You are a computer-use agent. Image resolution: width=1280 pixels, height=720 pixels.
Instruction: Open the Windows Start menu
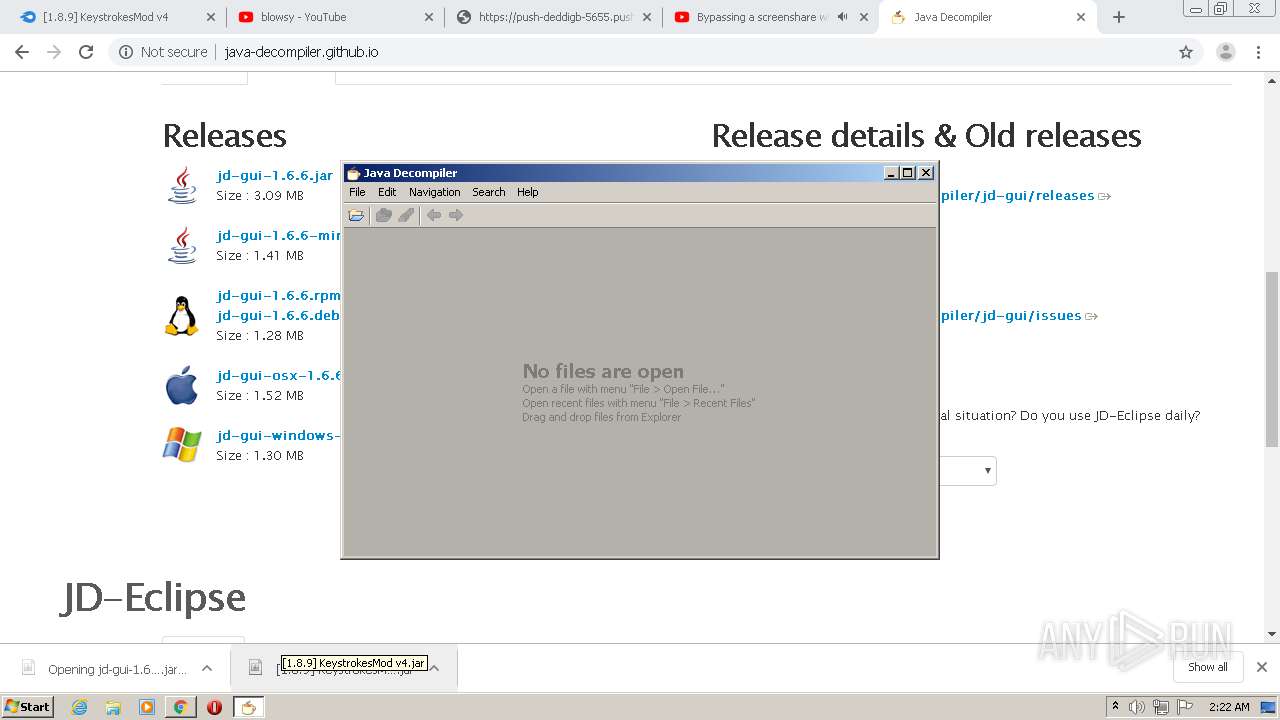(28, 706)
